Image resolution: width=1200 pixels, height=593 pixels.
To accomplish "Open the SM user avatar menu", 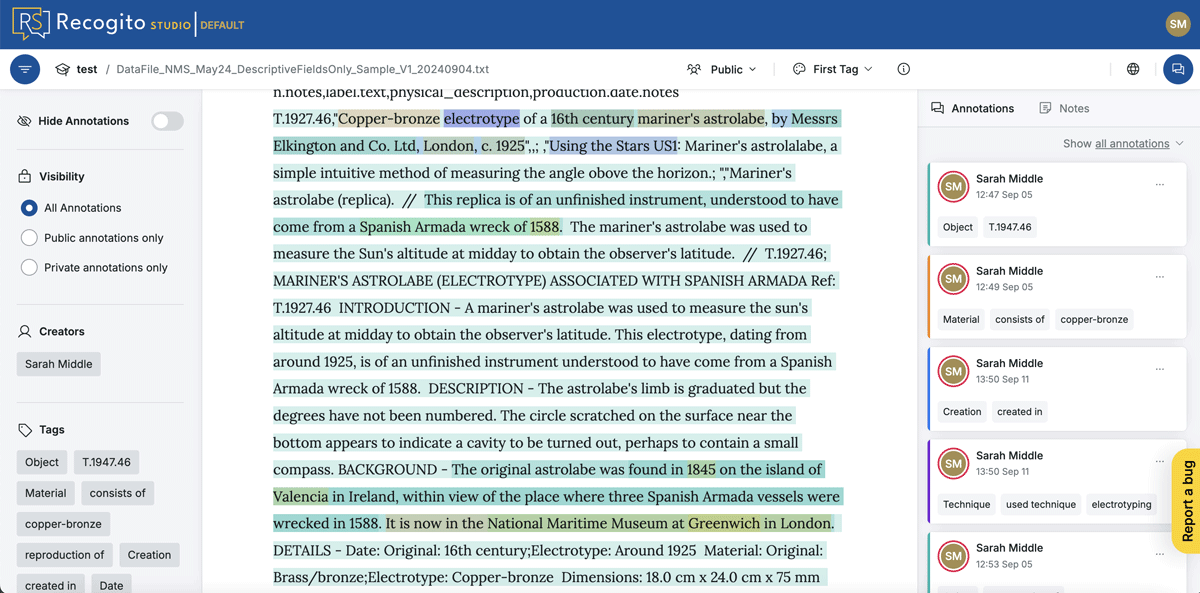I will pyautogui.click(x=1177, y=24).
